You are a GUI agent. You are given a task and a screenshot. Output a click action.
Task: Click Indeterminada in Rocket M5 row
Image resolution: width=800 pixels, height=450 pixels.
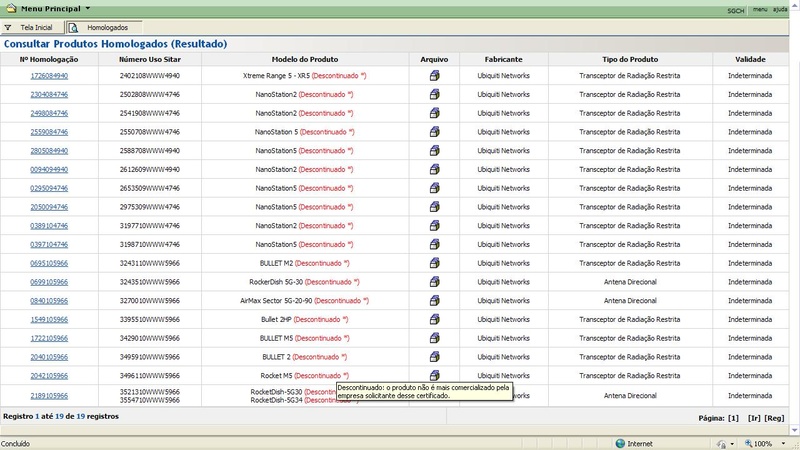750,376
